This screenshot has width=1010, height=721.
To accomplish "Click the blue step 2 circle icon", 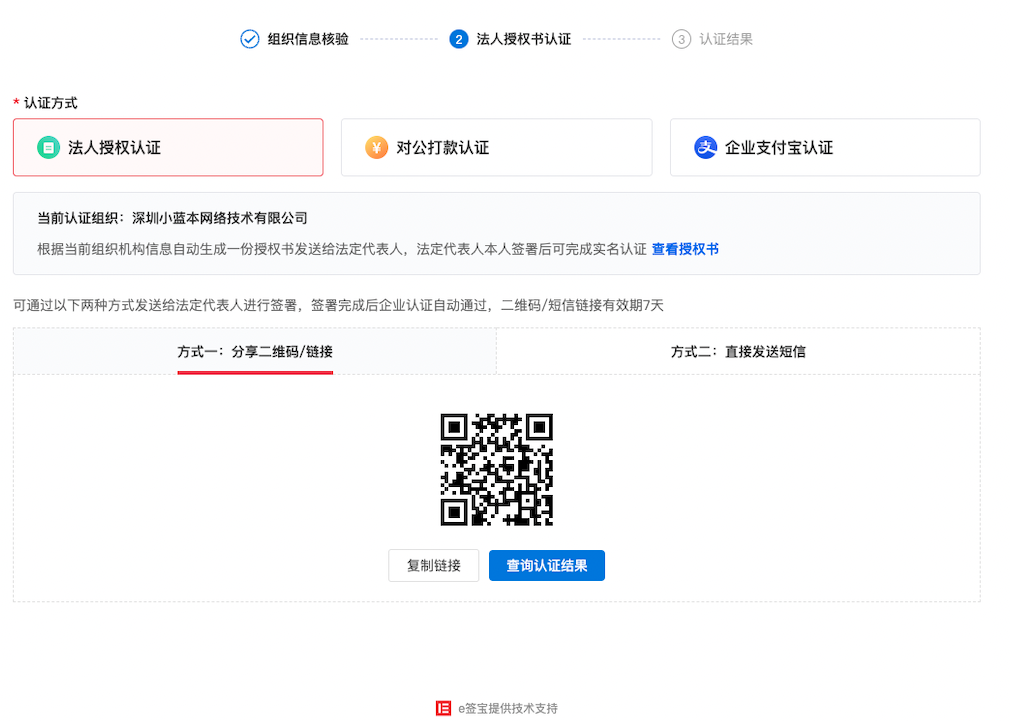I will click(x=459, y=40).
